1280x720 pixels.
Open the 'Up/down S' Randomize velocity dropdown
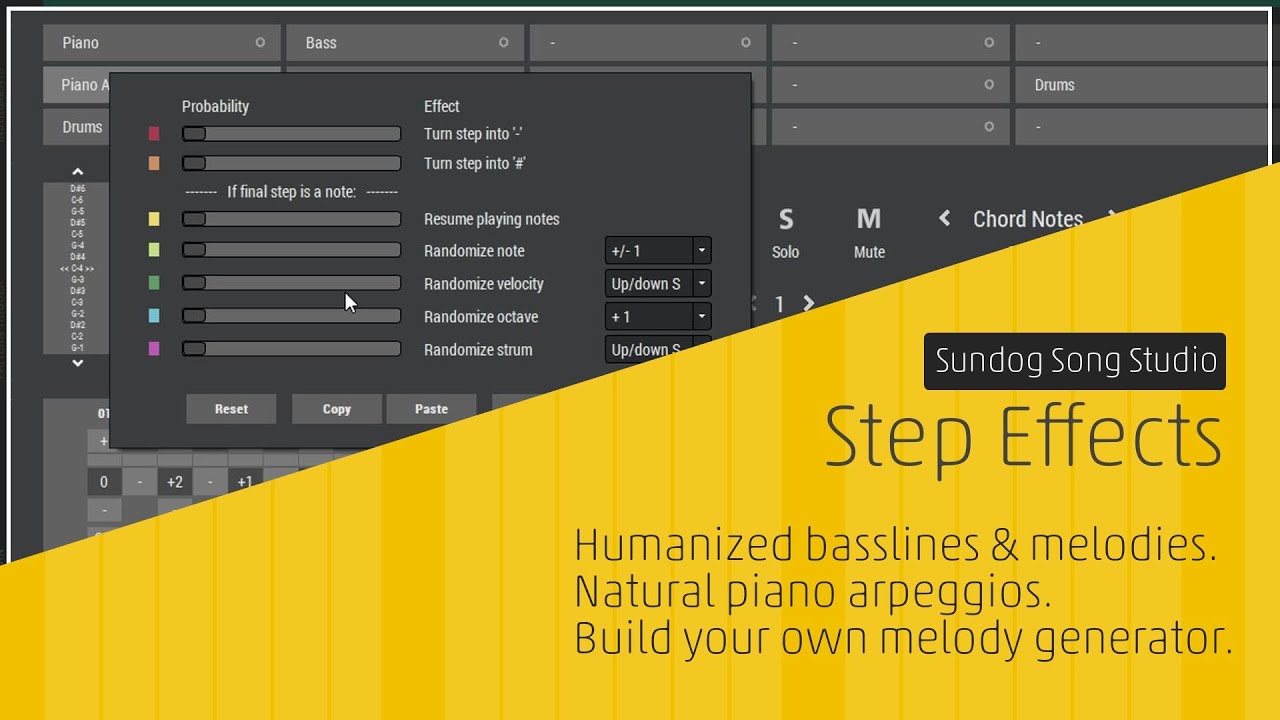[658, 283]
